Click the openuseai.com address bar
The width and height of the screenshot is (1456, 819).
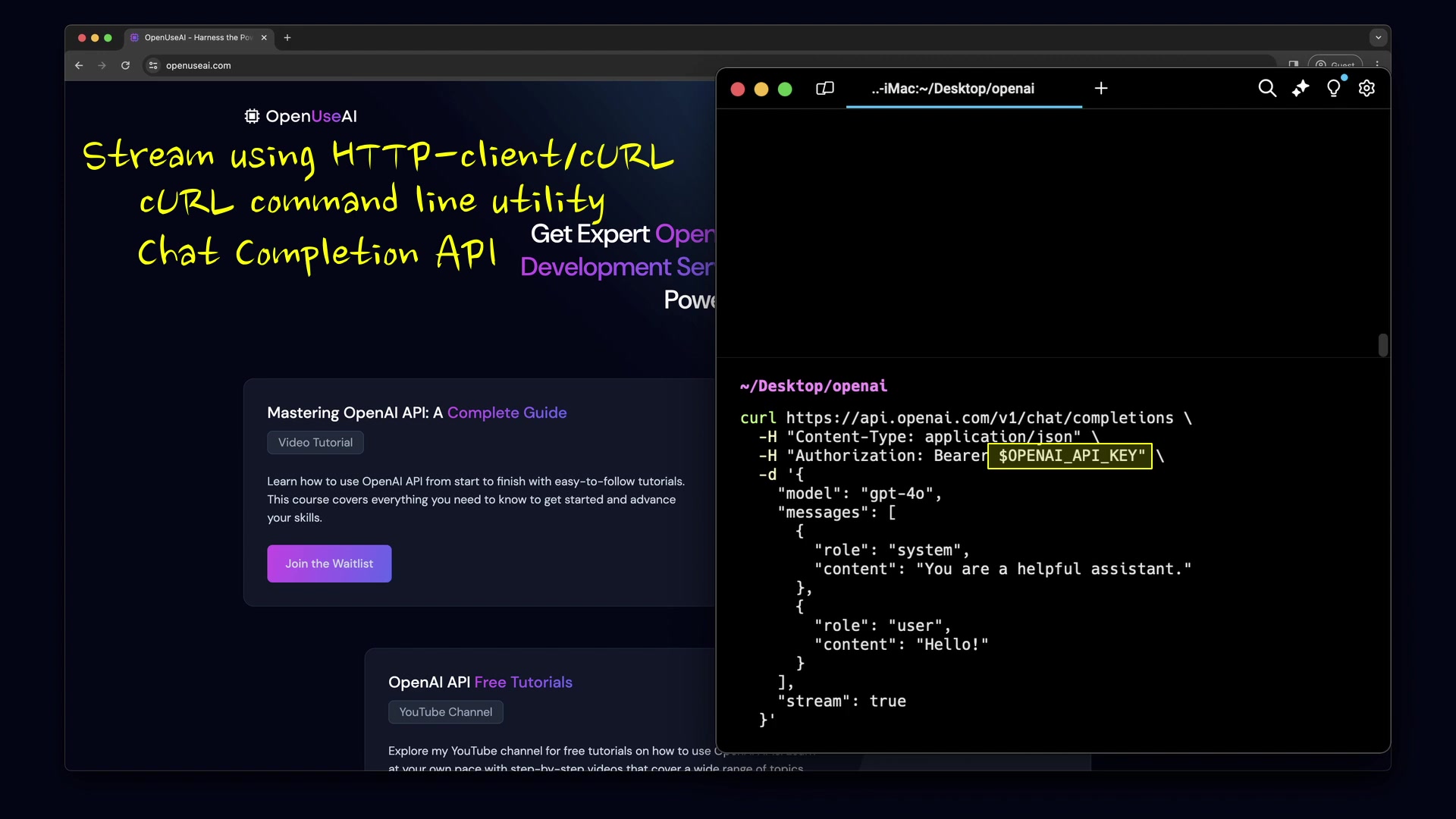pyautogui.click(x=709, y=65)
